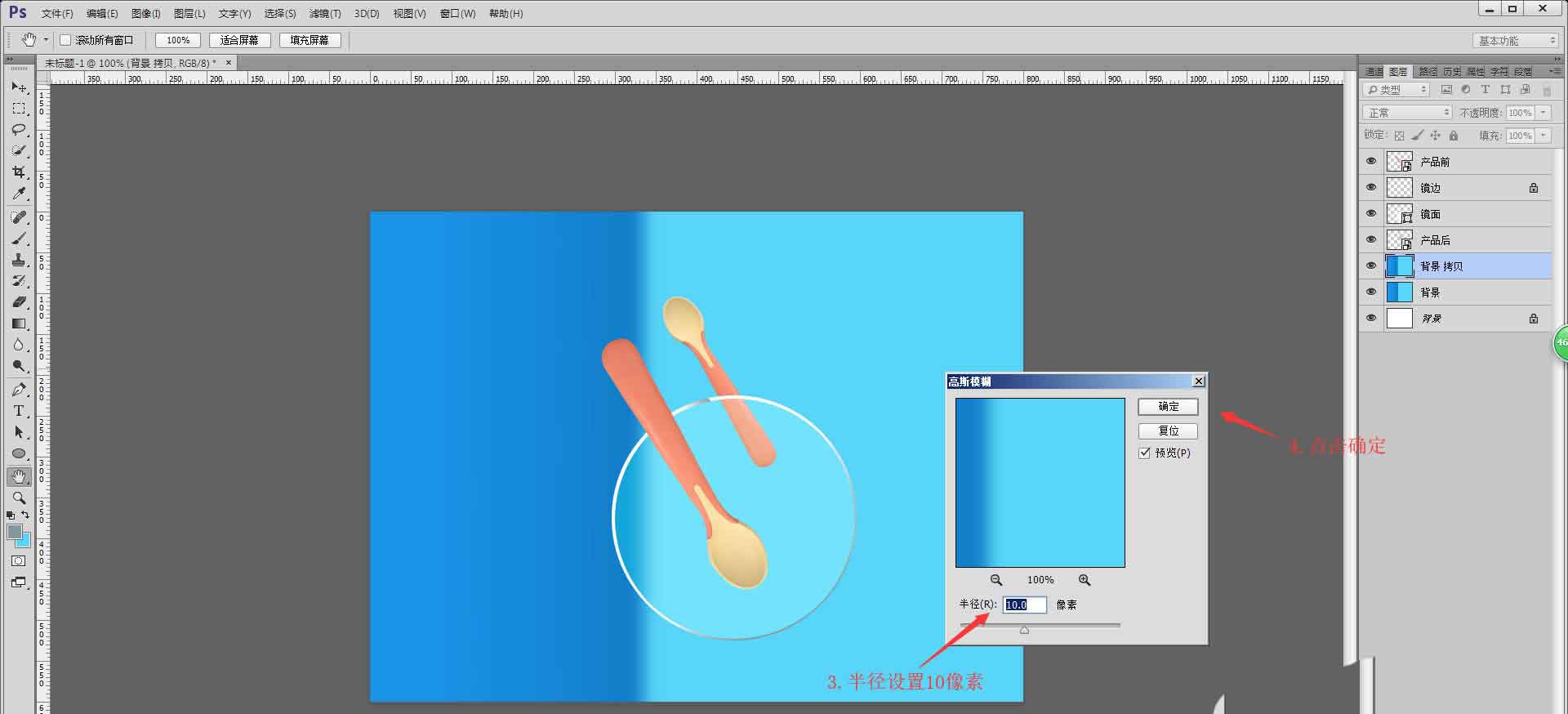The width and height of the screenshot is (1568, 714).
Task: Open the 类型 layer filter dropdown
Action: [1396, 90]
